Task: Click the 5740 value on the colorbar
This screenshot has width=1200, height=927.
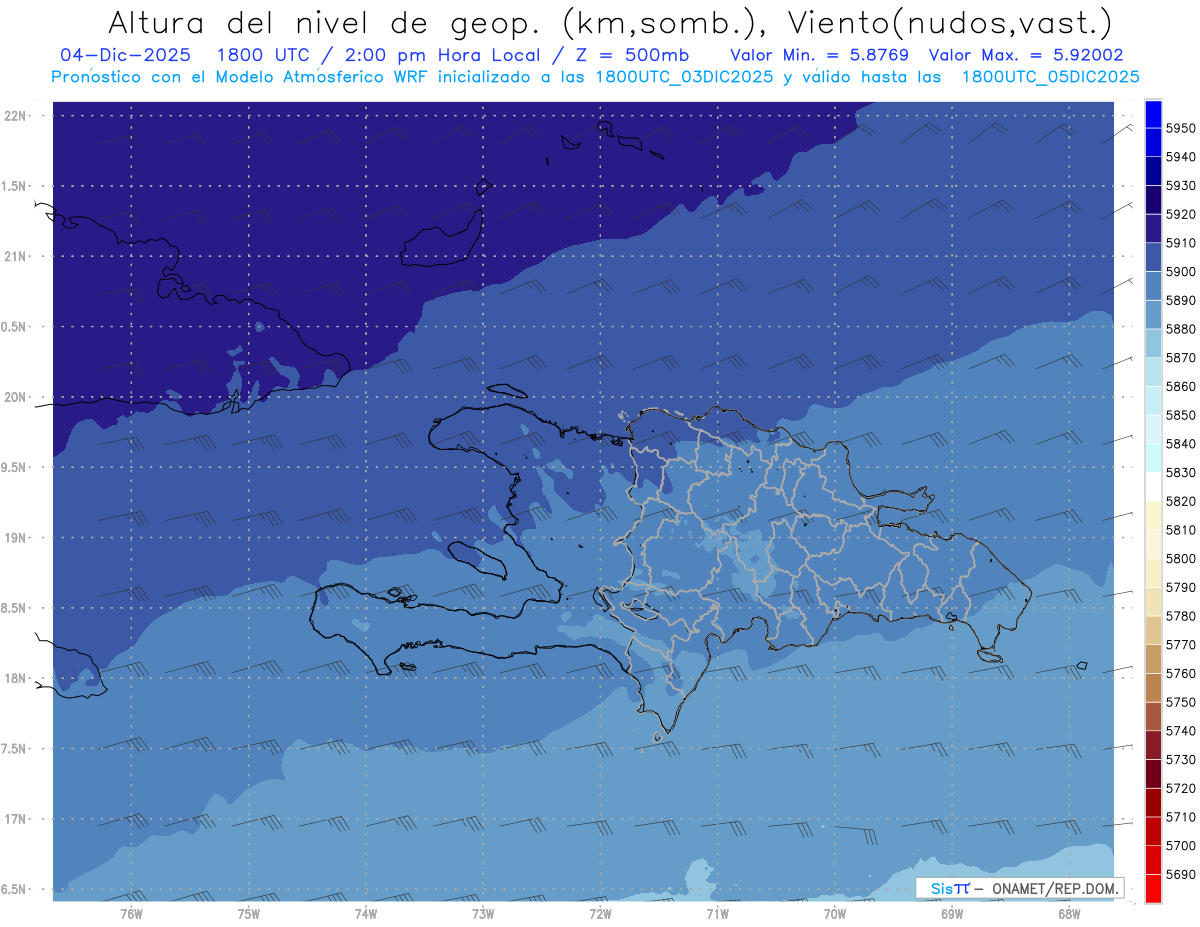Action: click(x=1180, y=731)
